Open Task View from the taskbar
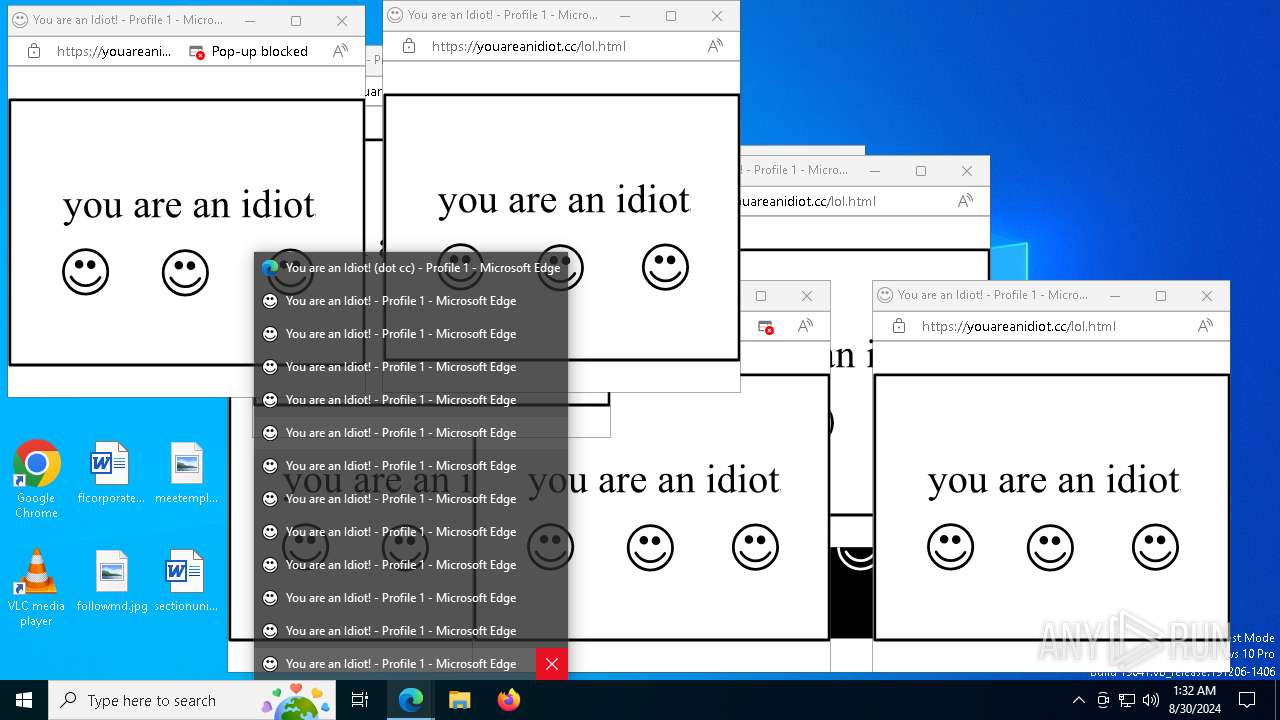Viewport: 1280px width, 720px height. 360,700
